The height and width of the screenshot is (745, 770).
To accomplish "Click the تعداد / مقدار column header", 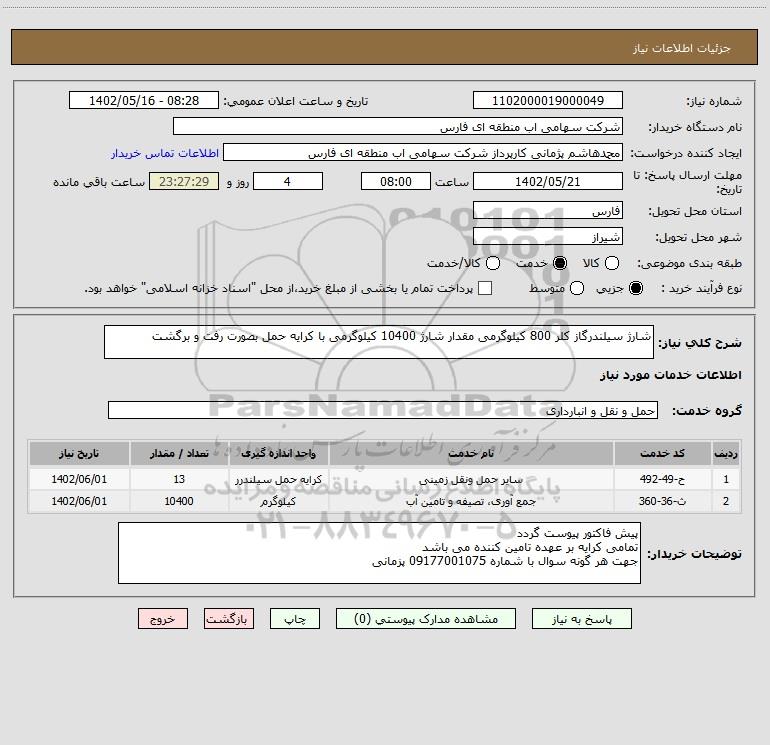I will point(179,453).
